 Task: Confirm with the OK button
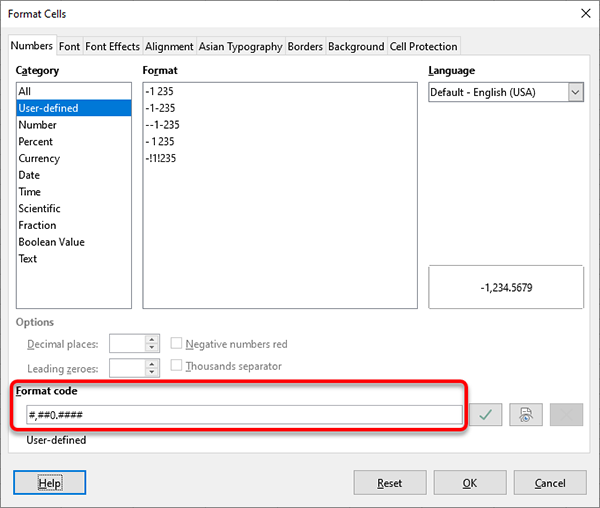pos(470,483)
